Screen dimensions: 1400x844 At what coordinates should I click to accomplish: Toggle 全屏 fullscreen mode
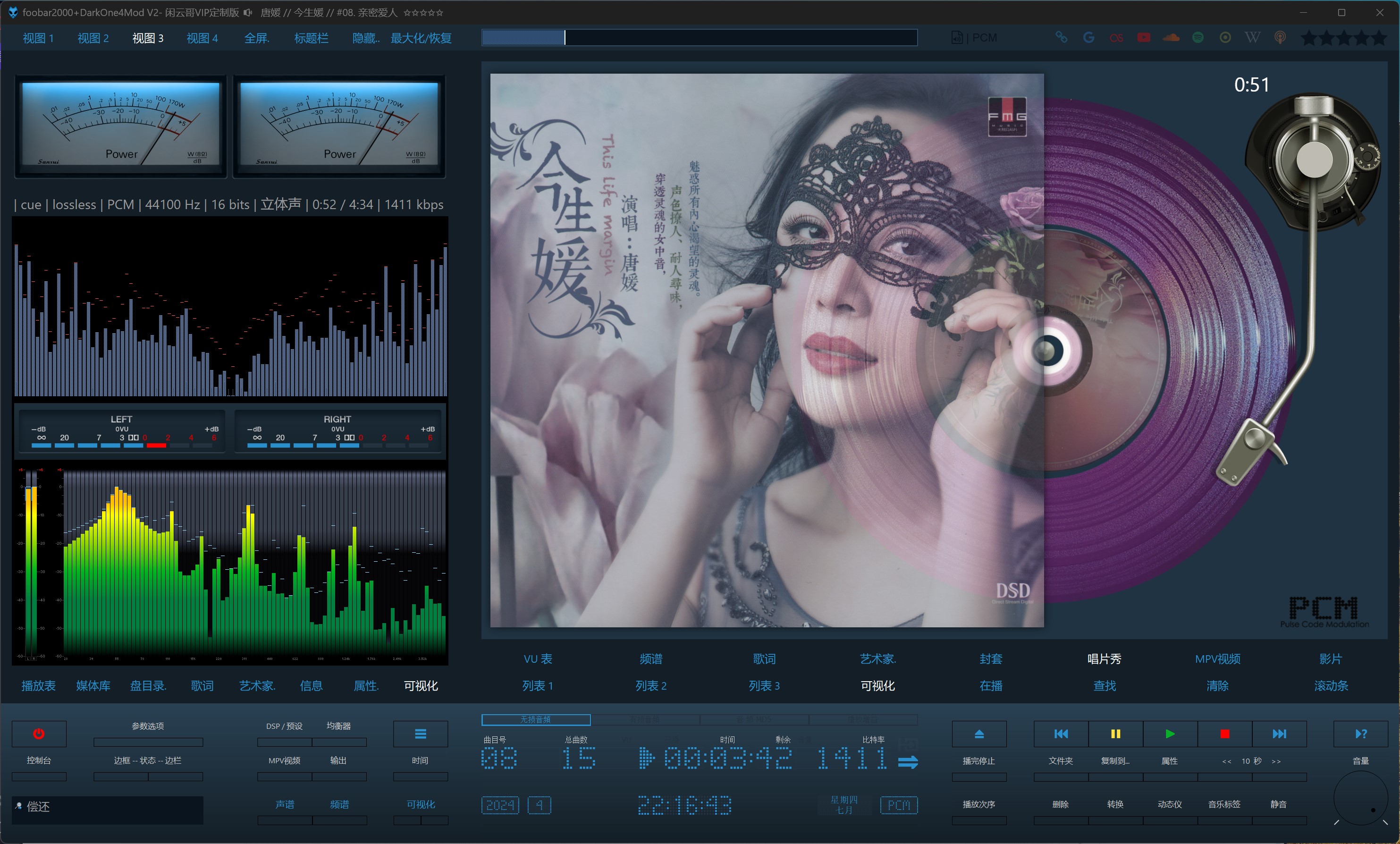pyautogui.click(x=257, y=38)
